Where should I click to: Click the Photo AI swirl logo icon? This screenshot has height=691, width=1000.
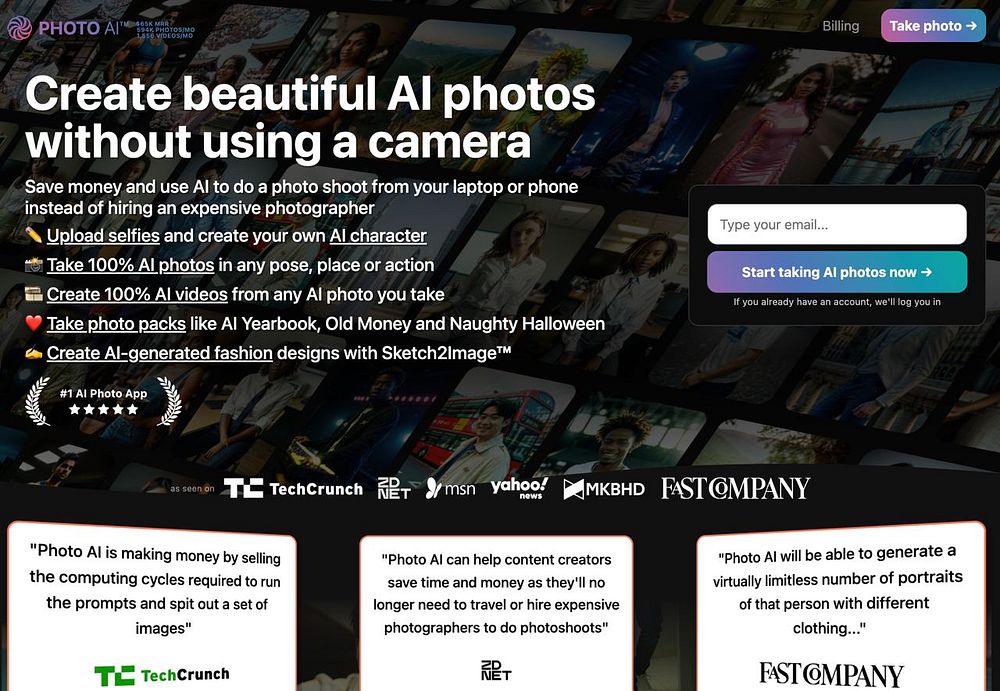pyautogui.click(x=19, y=27)
